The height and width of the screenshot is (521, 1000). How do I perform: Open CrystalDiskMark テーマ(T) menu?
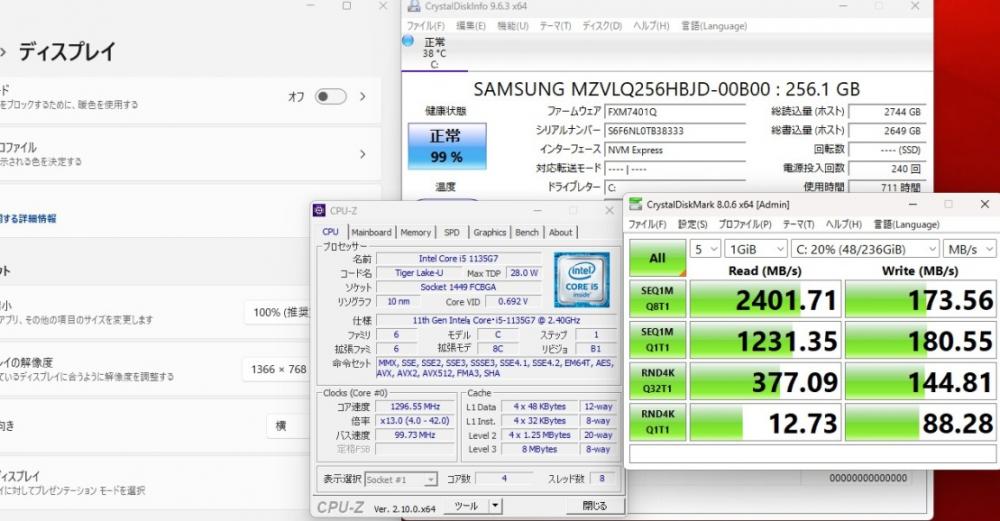coord(798,224)
